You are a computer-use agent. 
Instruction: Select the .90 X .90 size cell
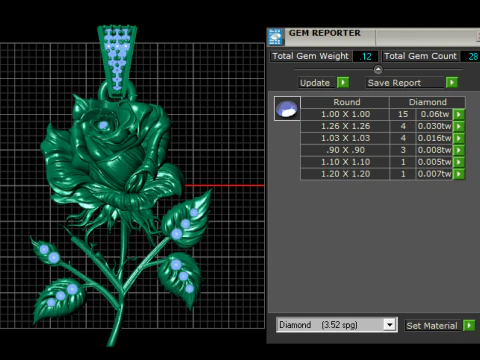point(345,150)
